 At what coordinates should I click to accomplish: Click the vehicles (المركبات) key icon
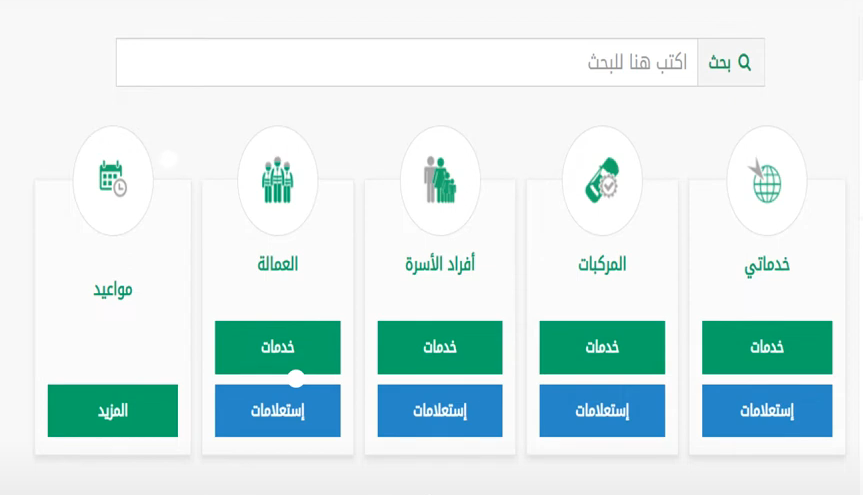pos(602,181)
